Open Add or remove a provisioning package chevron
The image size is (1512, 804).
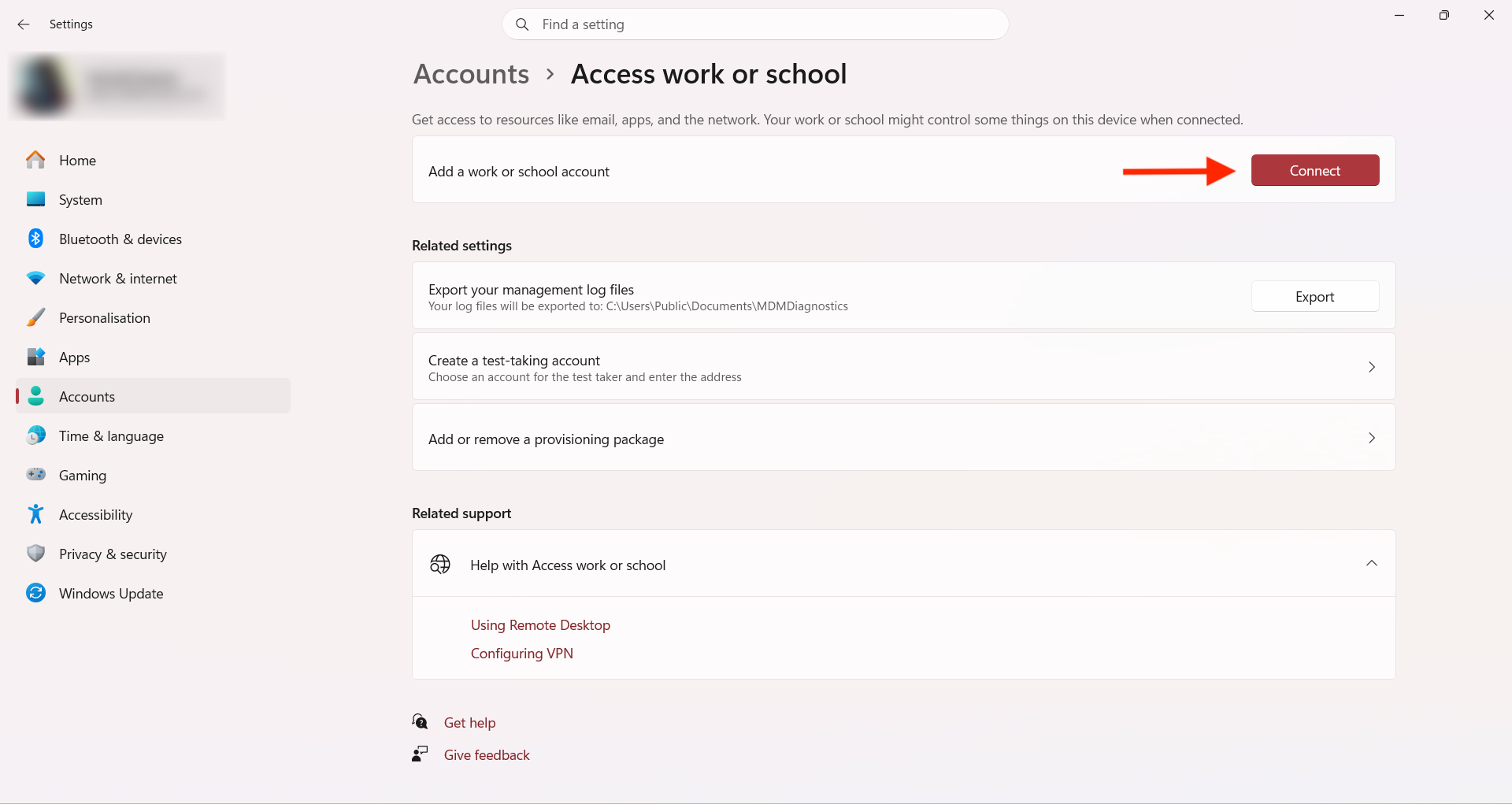1372,438
